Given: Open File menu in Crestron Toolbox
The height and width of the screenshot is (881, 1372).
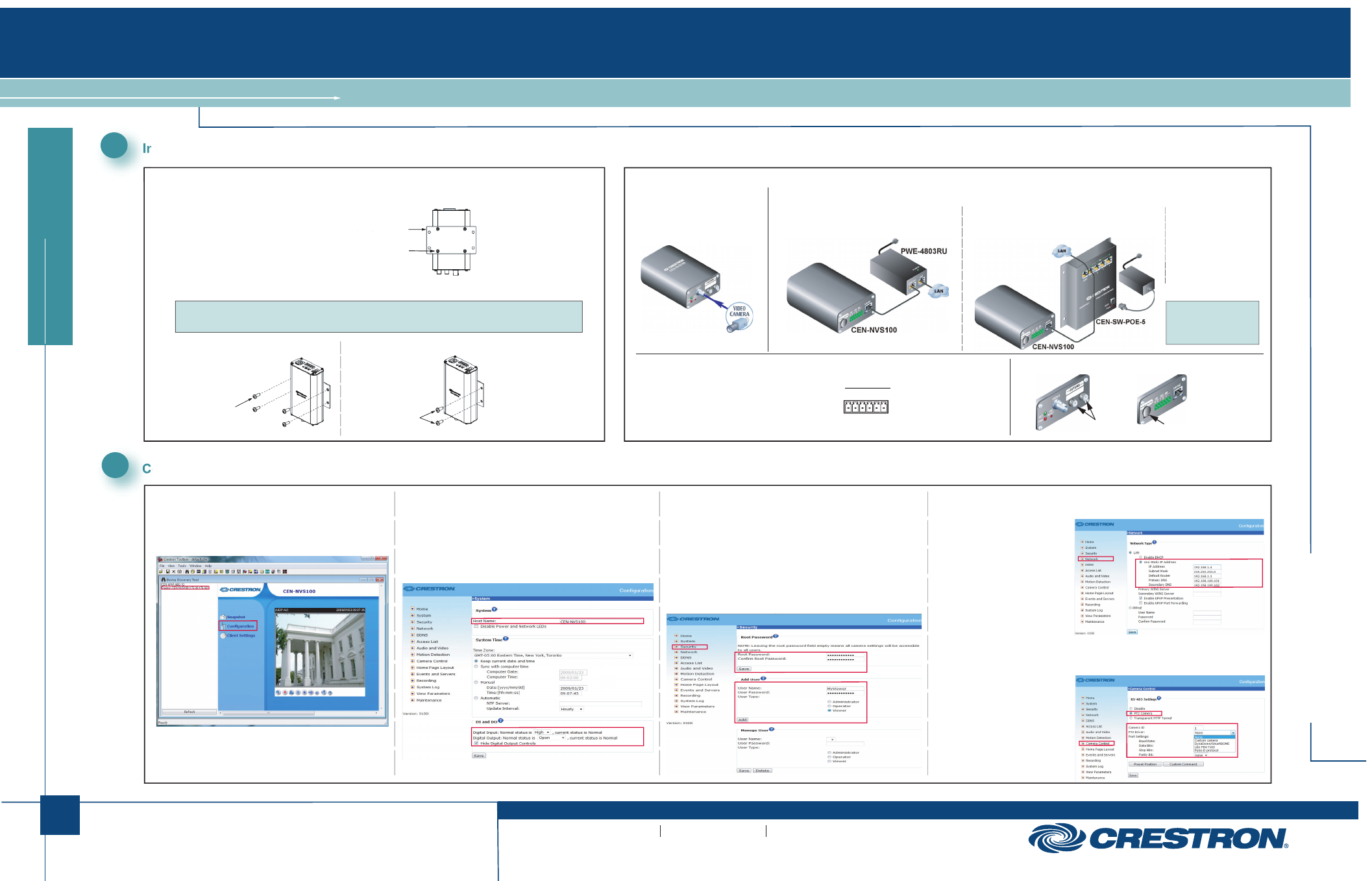Looking at the screenshot, I should click(x=162, y=566).
